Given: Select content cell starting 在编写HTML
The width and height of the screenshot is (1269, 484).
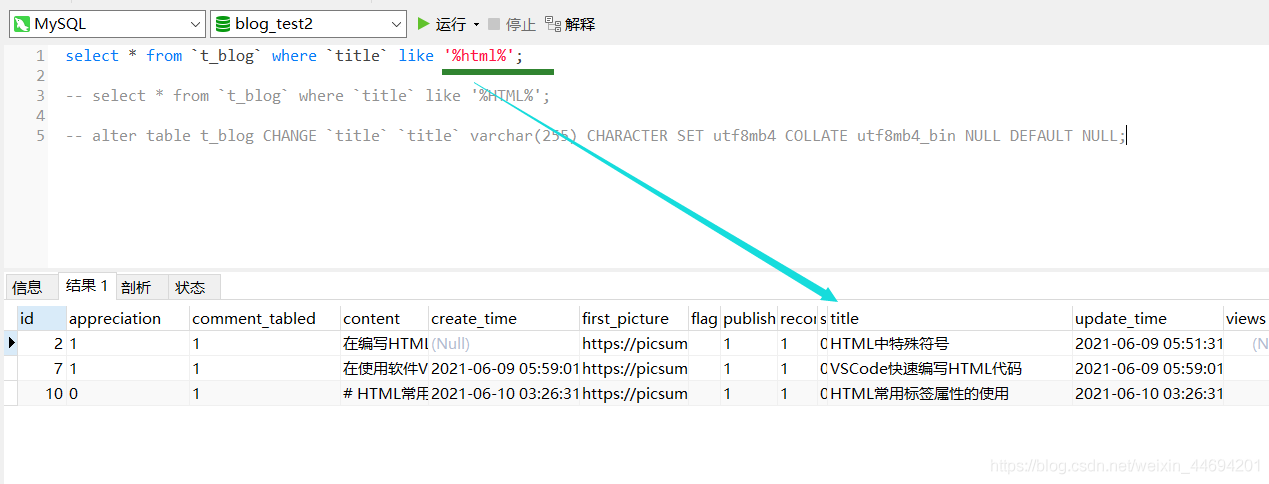Looking at the screenshot, I should 384,343.
